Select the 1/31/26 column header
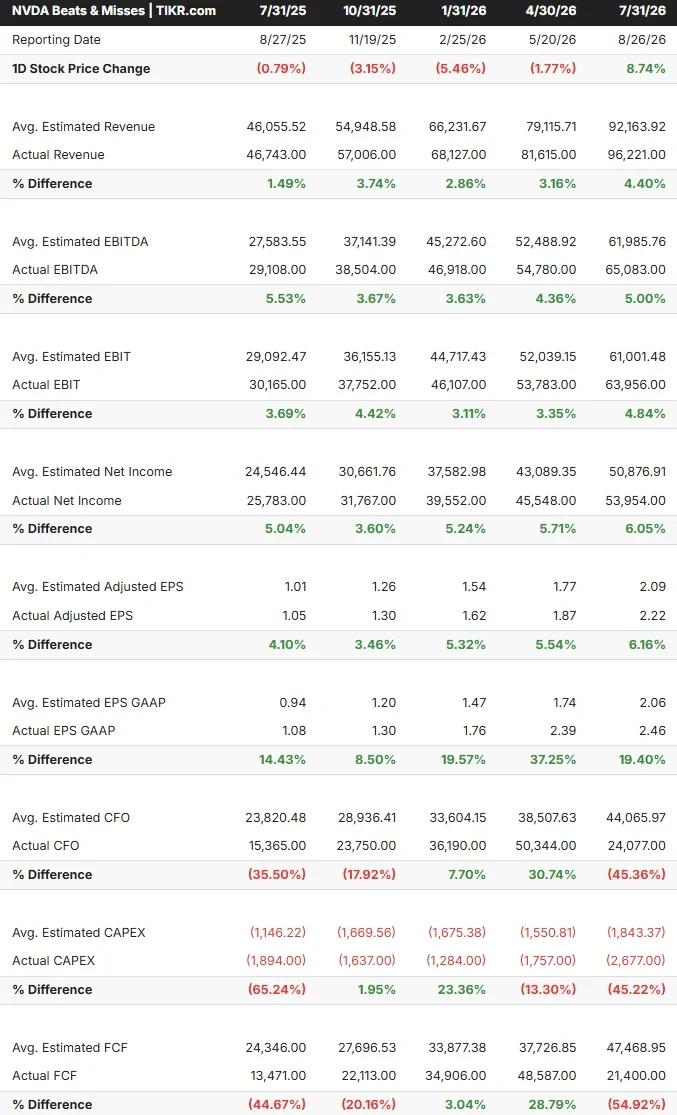Screen dimensions: 677x1115 (x=464, y=11)
